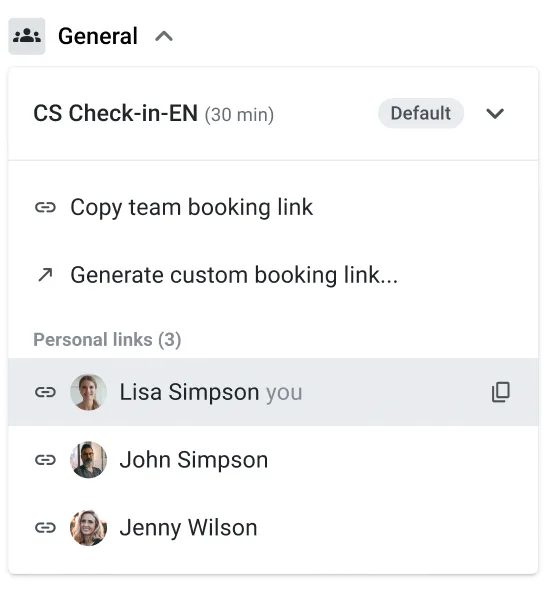
Task: Click Jenny Wilson's avatar photo
Action: click(88, 528)
